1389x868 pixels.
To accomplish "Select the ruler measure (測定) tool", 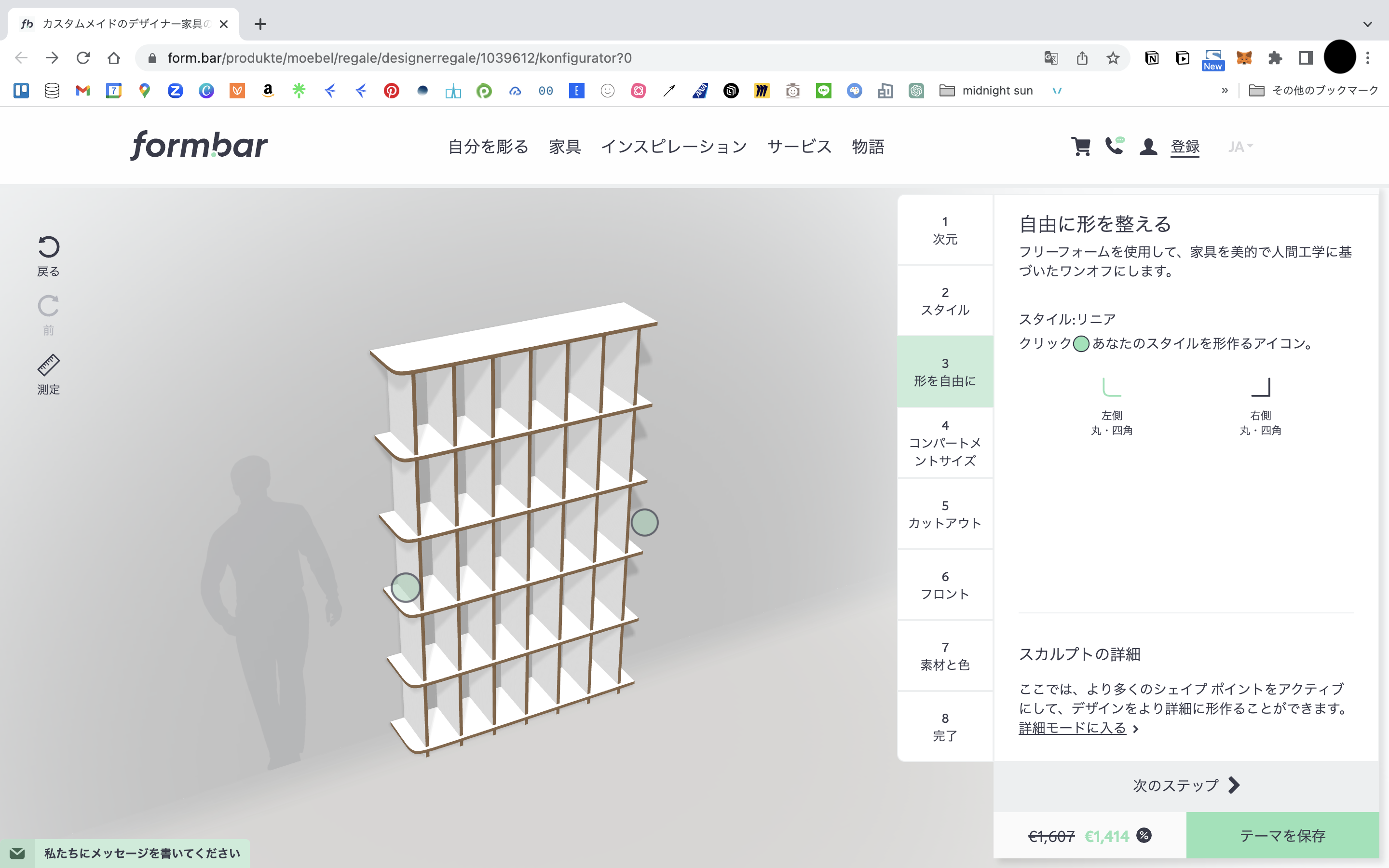I will pyautogui.click(x=48, y=365).
